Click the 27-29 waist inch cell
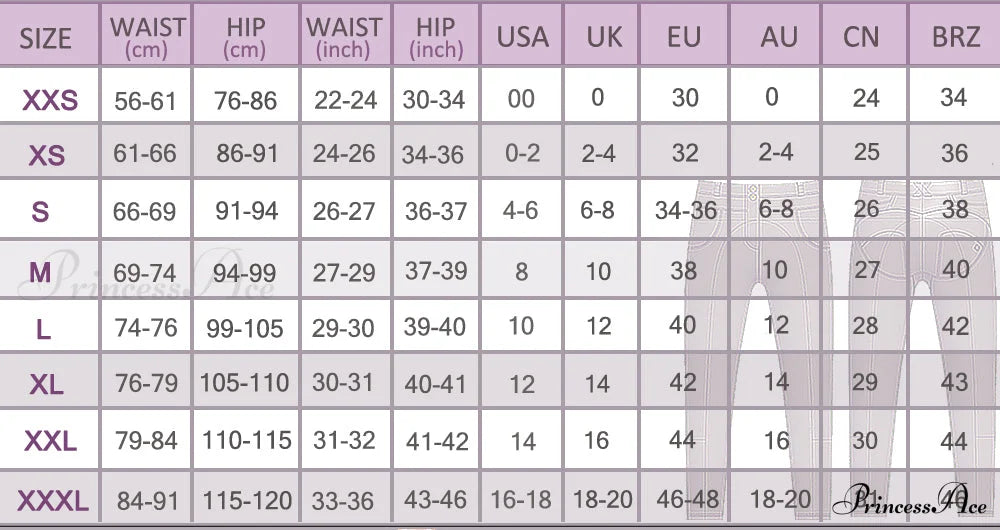The width and height of the screenshot is (1000, 530). [x=344, y=271]
